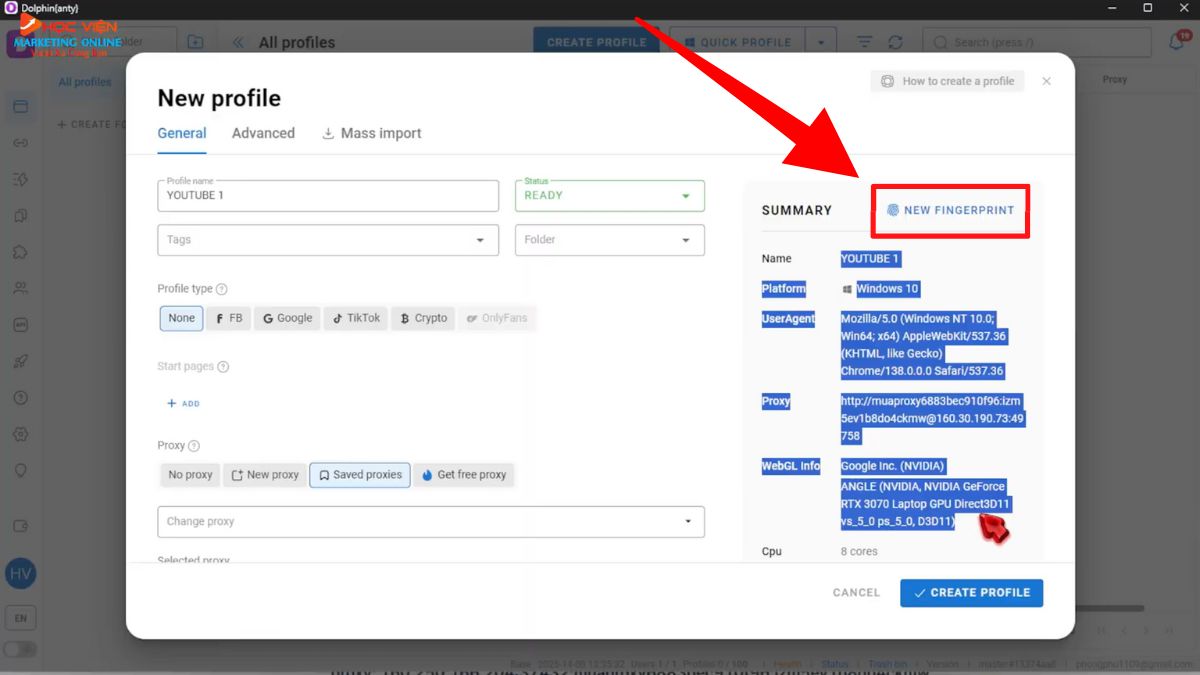Select the TikTok profile type

click(x=356, y=318)
